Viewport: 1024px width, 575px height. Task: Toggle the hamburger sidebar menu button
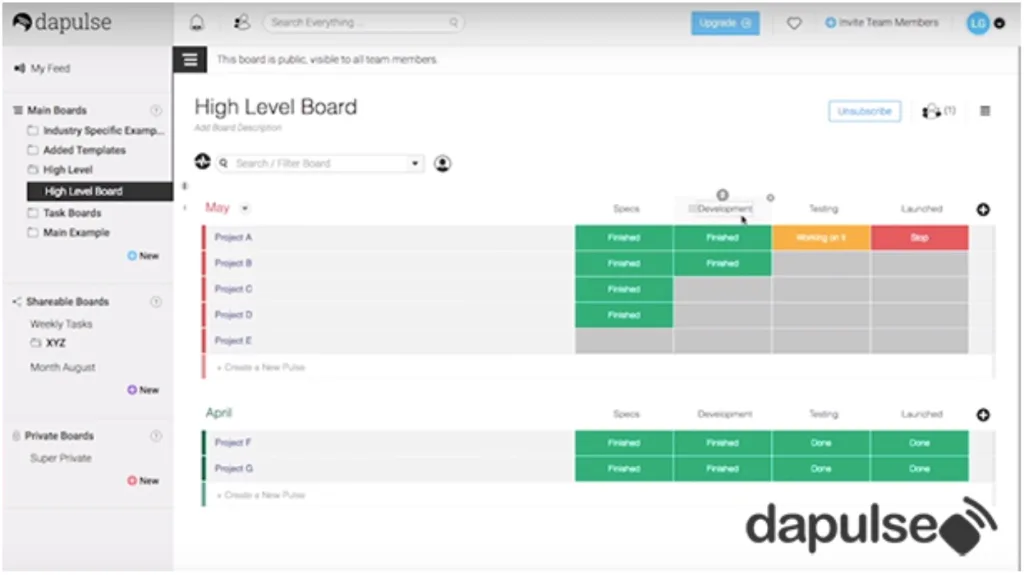190,60
